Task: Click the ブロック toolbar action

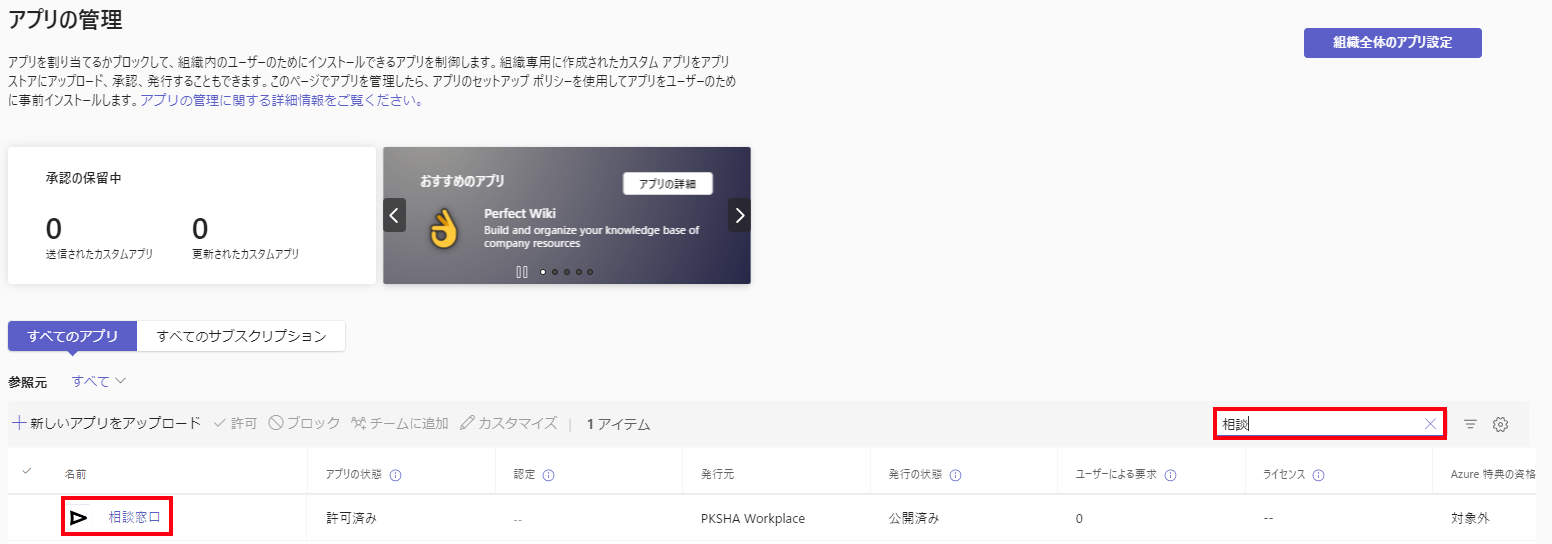Action: coord(304,424)
